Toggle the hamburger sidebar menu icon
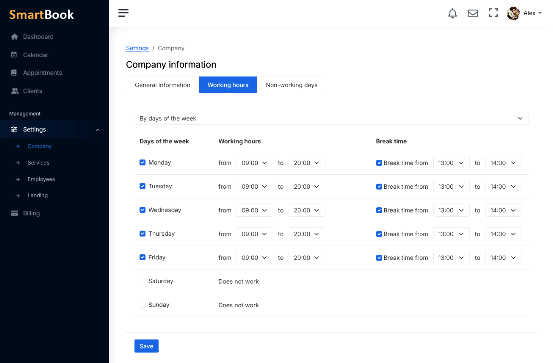Image resolution: width=553 pixels, height=363 pixels. (x=123, y=13)
